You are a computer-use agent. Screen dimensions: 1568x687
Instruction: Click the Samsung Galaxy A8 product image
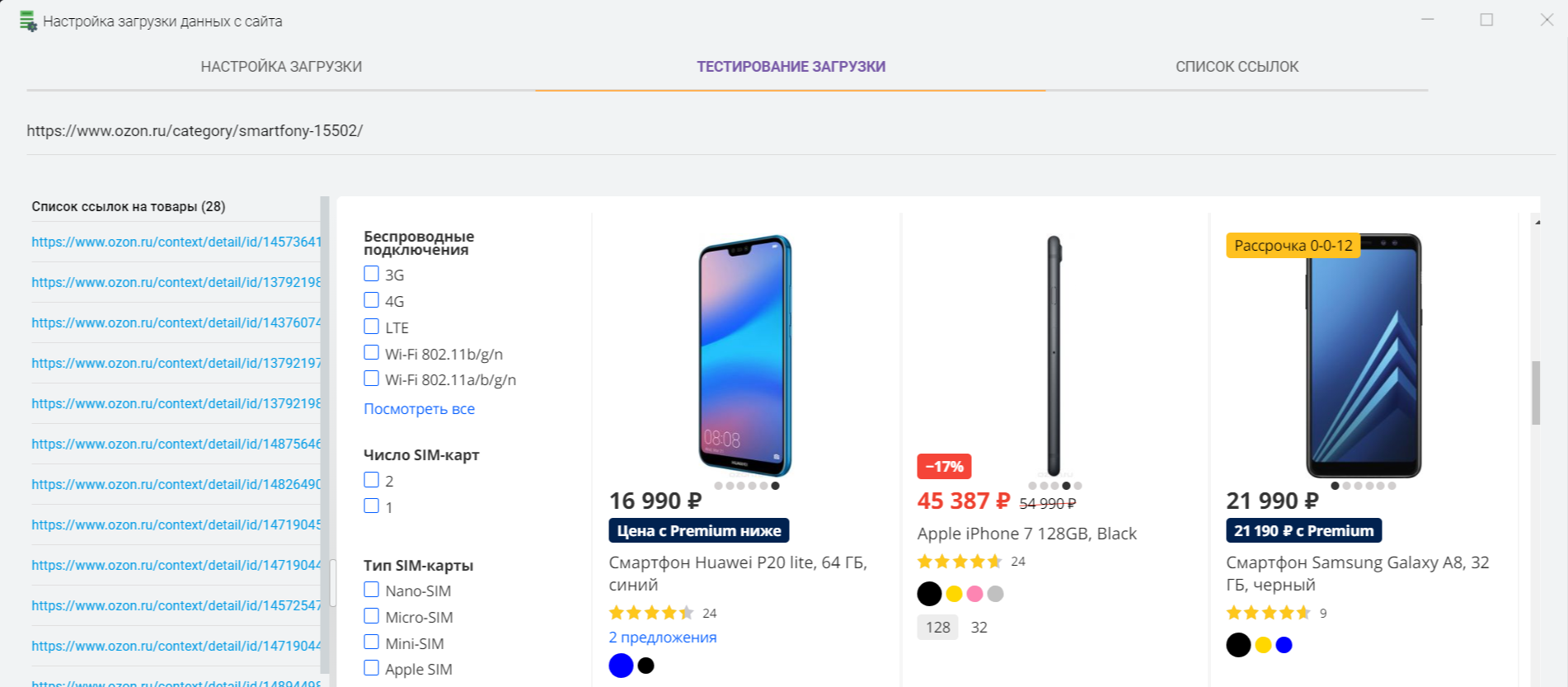[x=1364, y=355]
